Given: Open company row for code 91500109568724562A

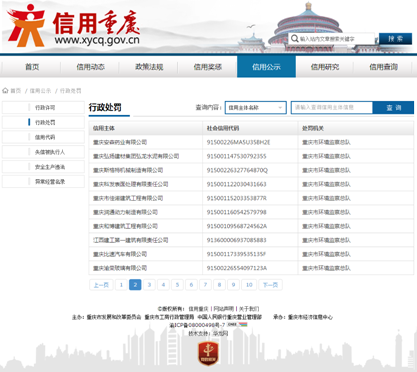Looking at the screenshot, I should pyautogui.click(x=251, y=226).
